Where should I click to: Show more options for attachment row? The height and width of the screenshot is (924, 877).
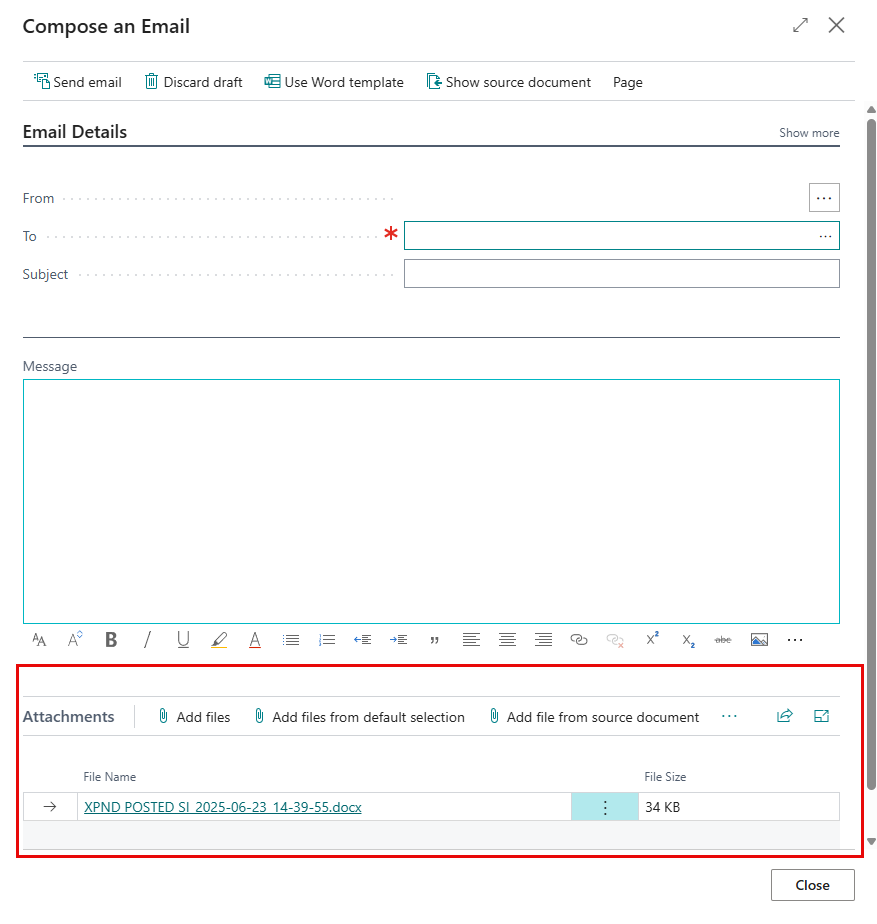(x=604, y=807)
